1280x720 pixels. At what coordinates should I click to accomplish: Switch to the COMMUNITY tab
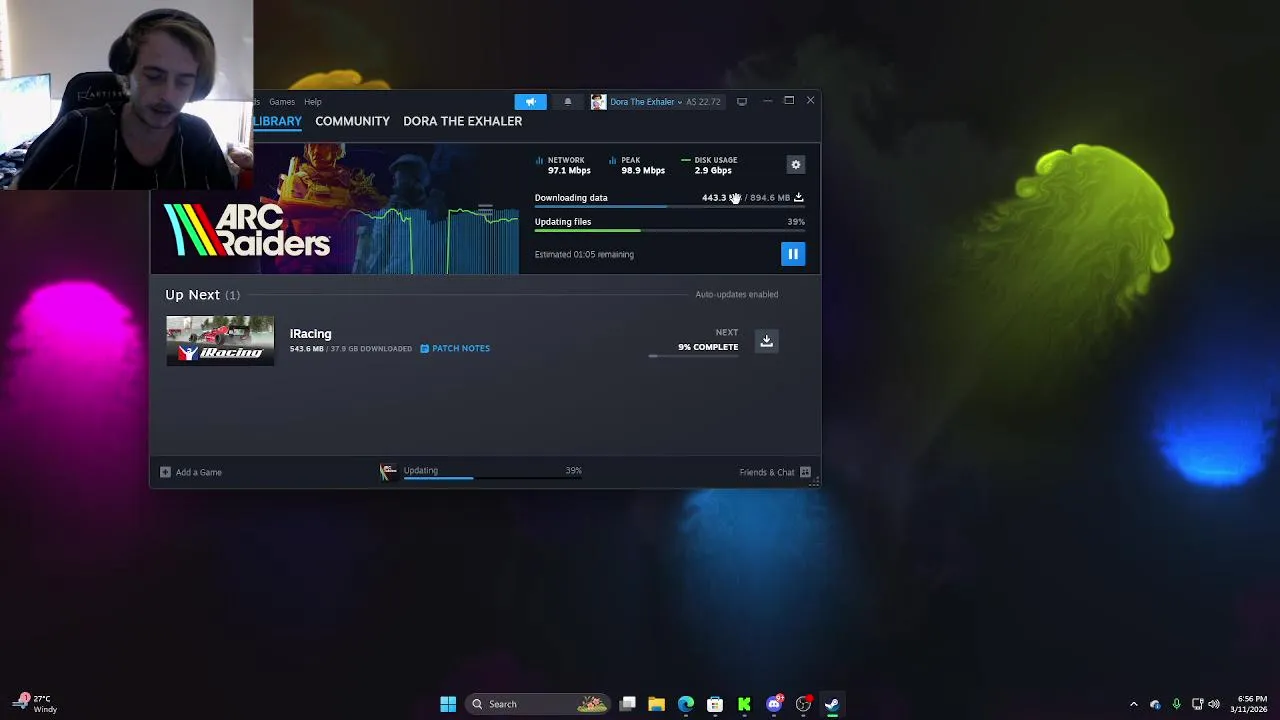pos(352,121)
